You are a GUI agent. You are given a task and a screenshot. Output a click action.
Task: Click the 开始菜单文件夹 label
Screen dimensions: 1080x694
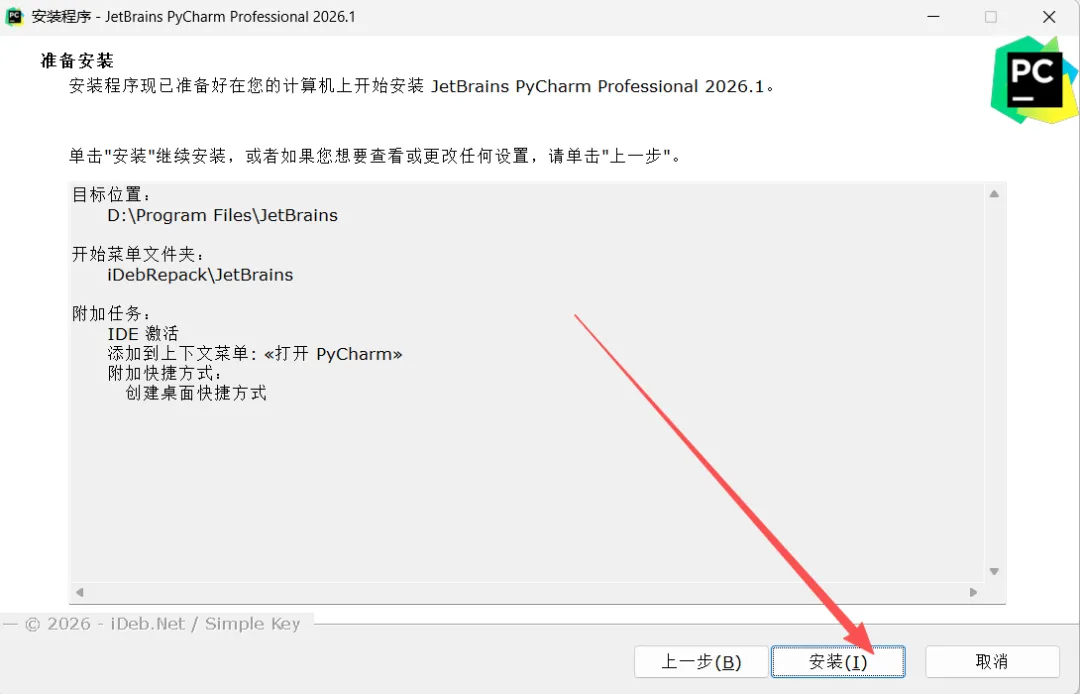[138, 255]
